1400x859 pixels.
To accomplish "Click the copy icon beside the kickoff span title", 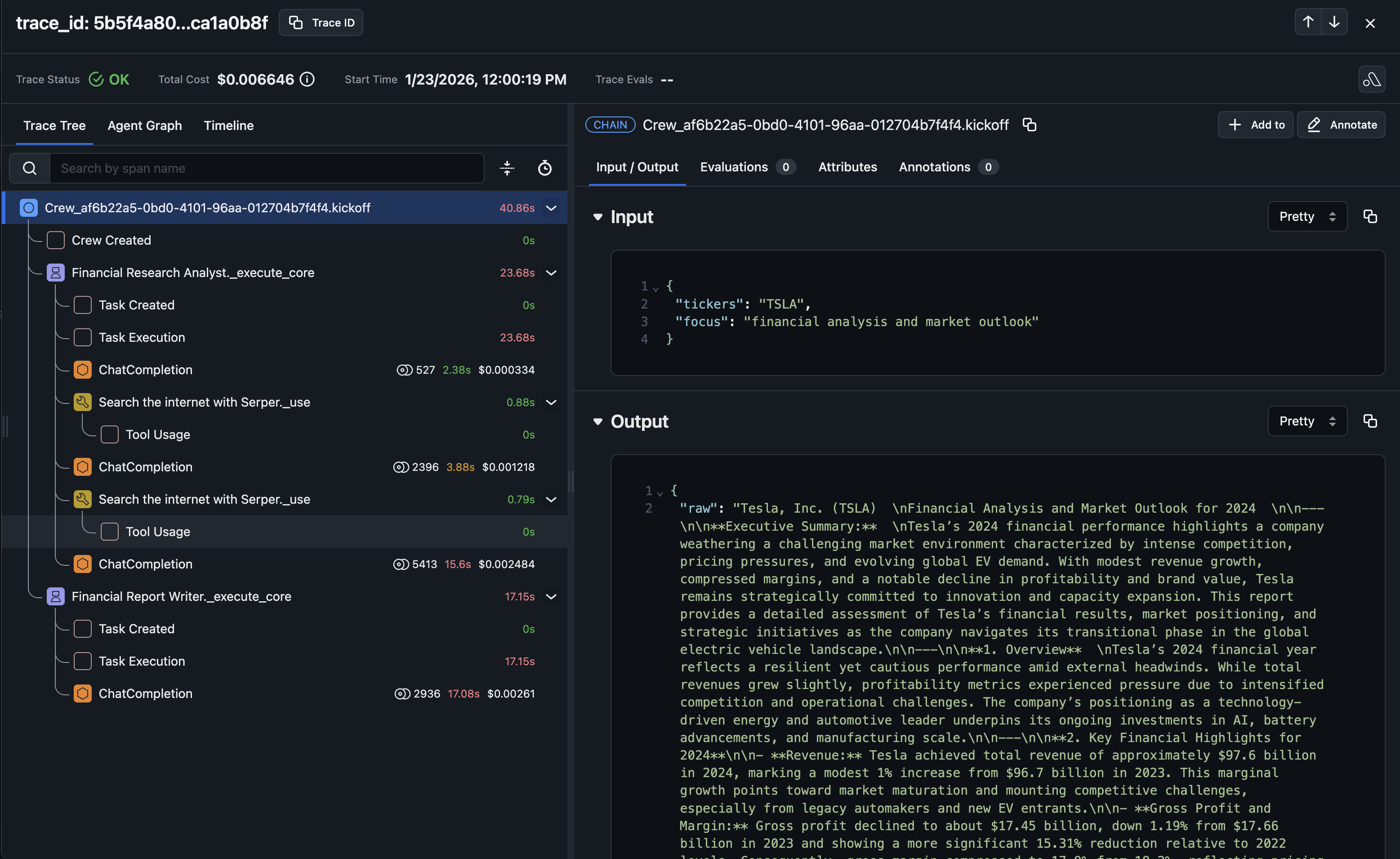I will [x=1030, y=125].
